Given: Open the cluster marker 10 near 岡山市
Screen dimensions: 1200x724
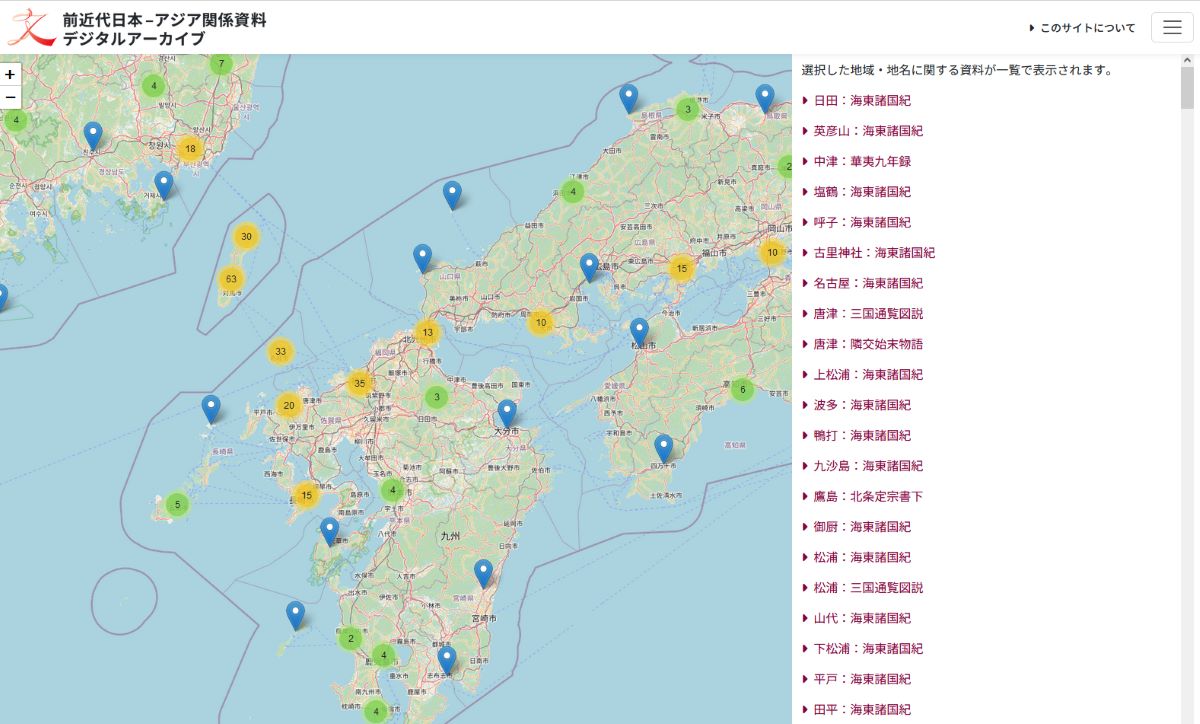Looking at the screenshot, I should pos(772,252).
